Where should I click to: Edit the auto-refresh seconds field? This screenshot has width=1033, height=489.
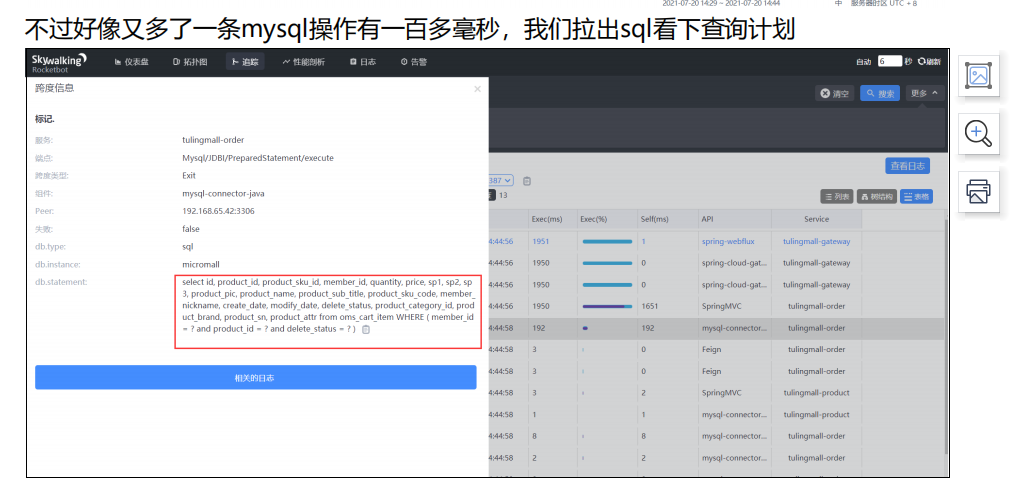(x=889, y=61)
